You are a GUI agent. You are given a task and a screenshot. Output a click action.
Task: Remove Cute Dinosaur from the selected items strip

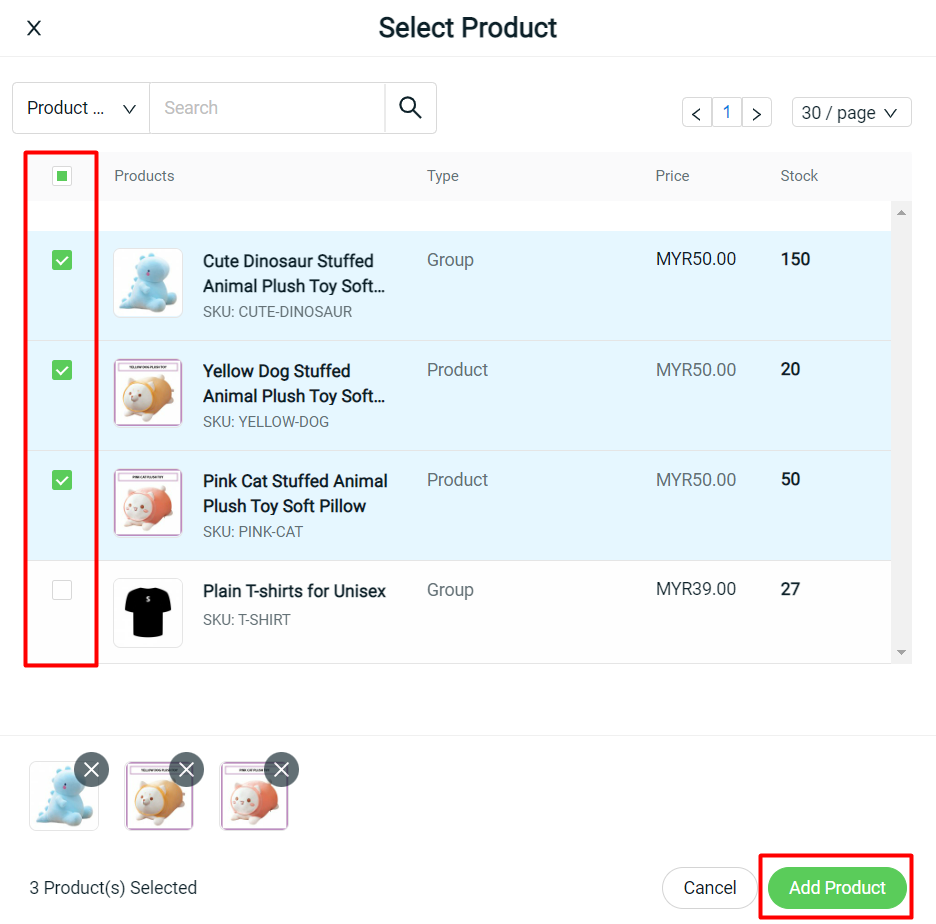pos(91,769)
